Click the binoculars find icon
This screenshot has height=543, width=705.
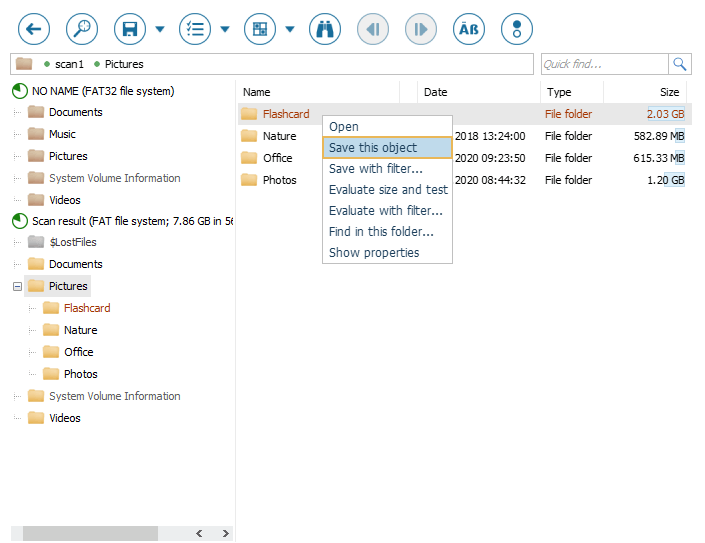(324, 29)
